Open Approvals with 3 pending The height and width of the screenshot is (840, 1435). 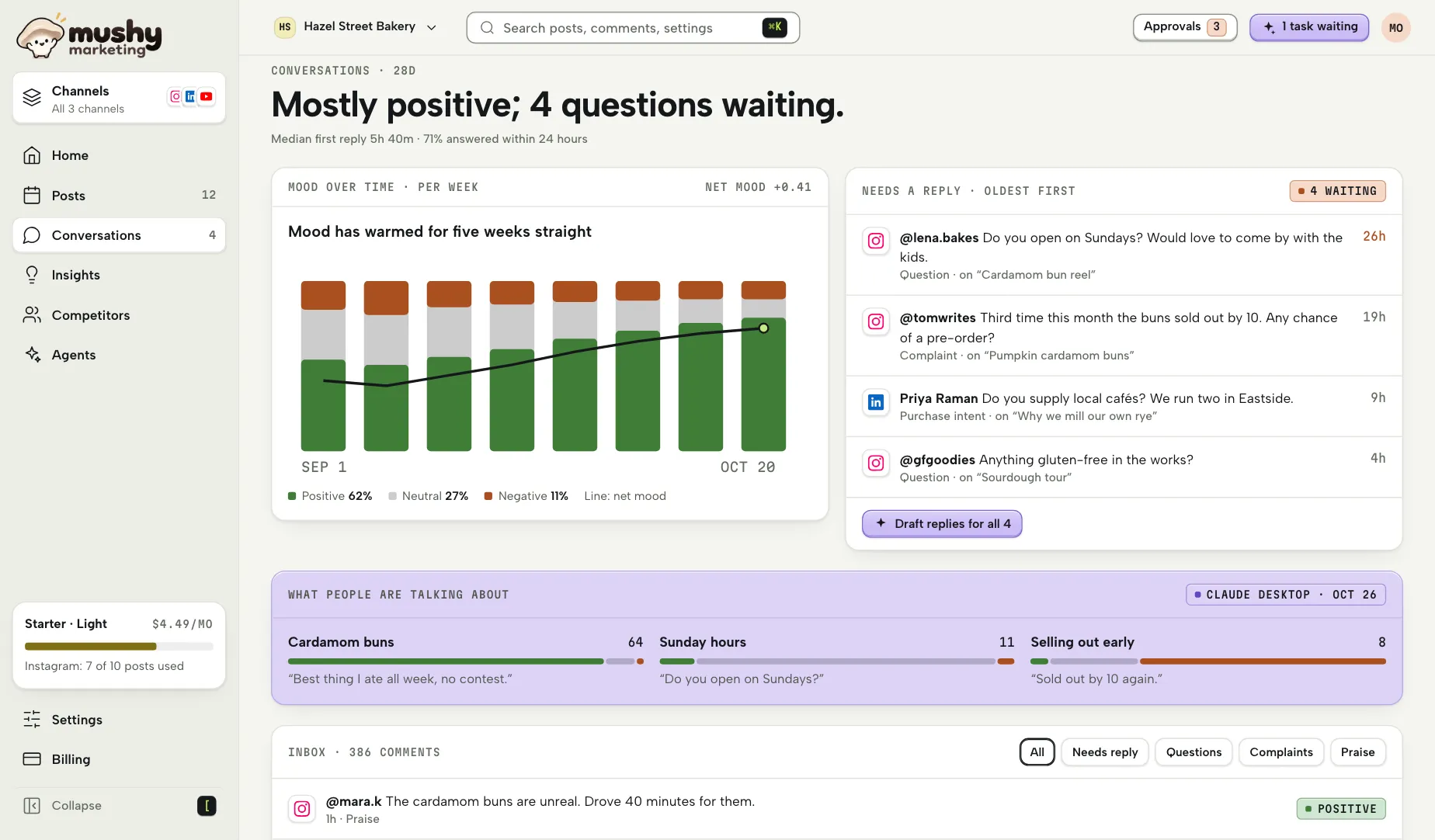click(1184, 27)
